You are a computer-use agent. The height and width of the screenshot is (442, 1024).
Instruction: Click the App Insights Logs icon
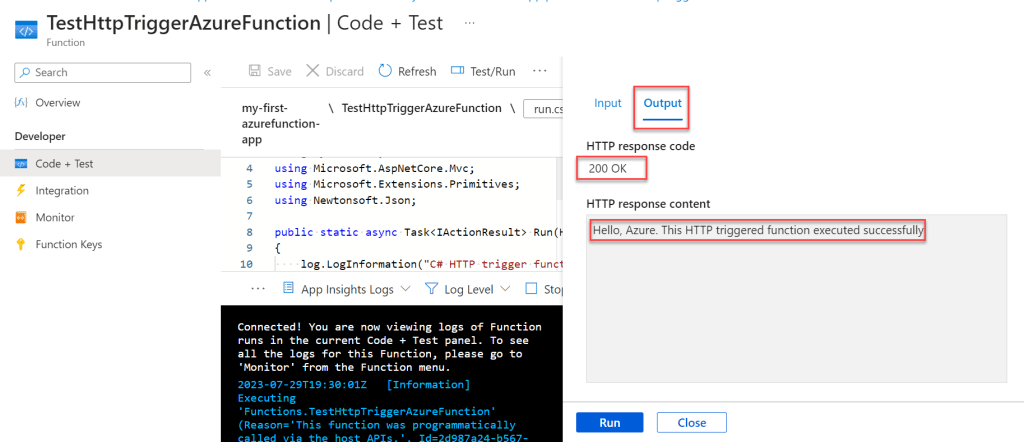[288, 288]
